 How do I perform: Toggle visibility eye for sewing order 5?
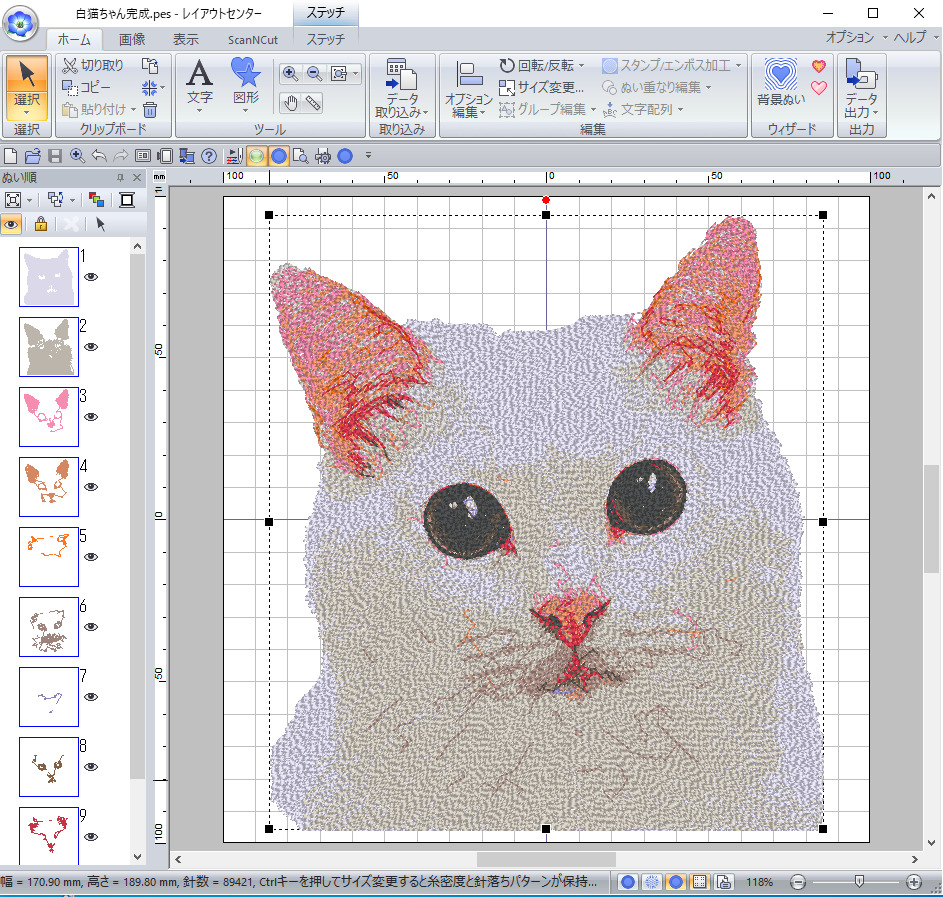pos(91,557)
